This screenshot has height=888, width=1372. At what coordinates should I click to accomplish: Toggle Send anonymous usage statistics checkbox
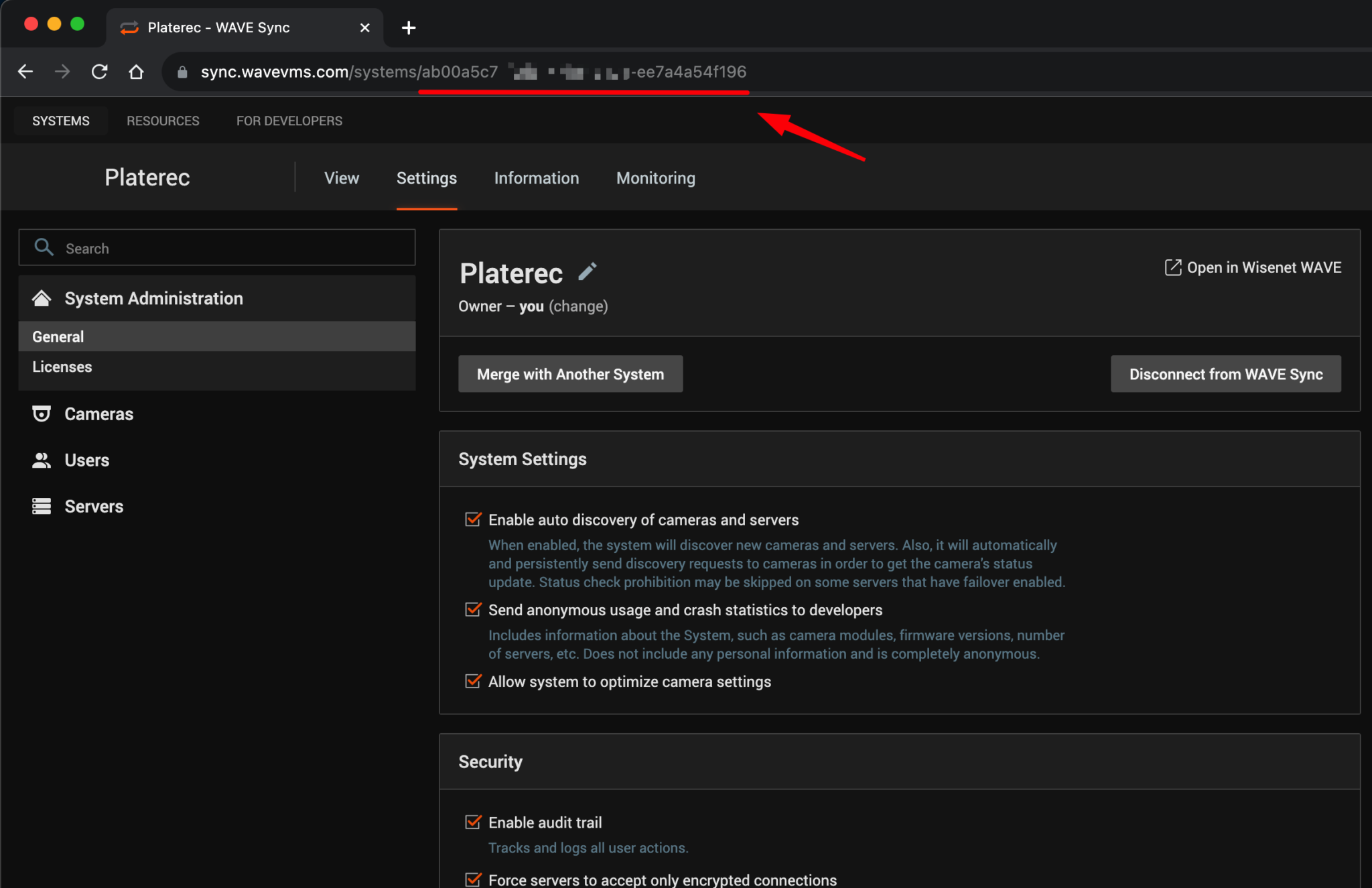coord(473,609)
